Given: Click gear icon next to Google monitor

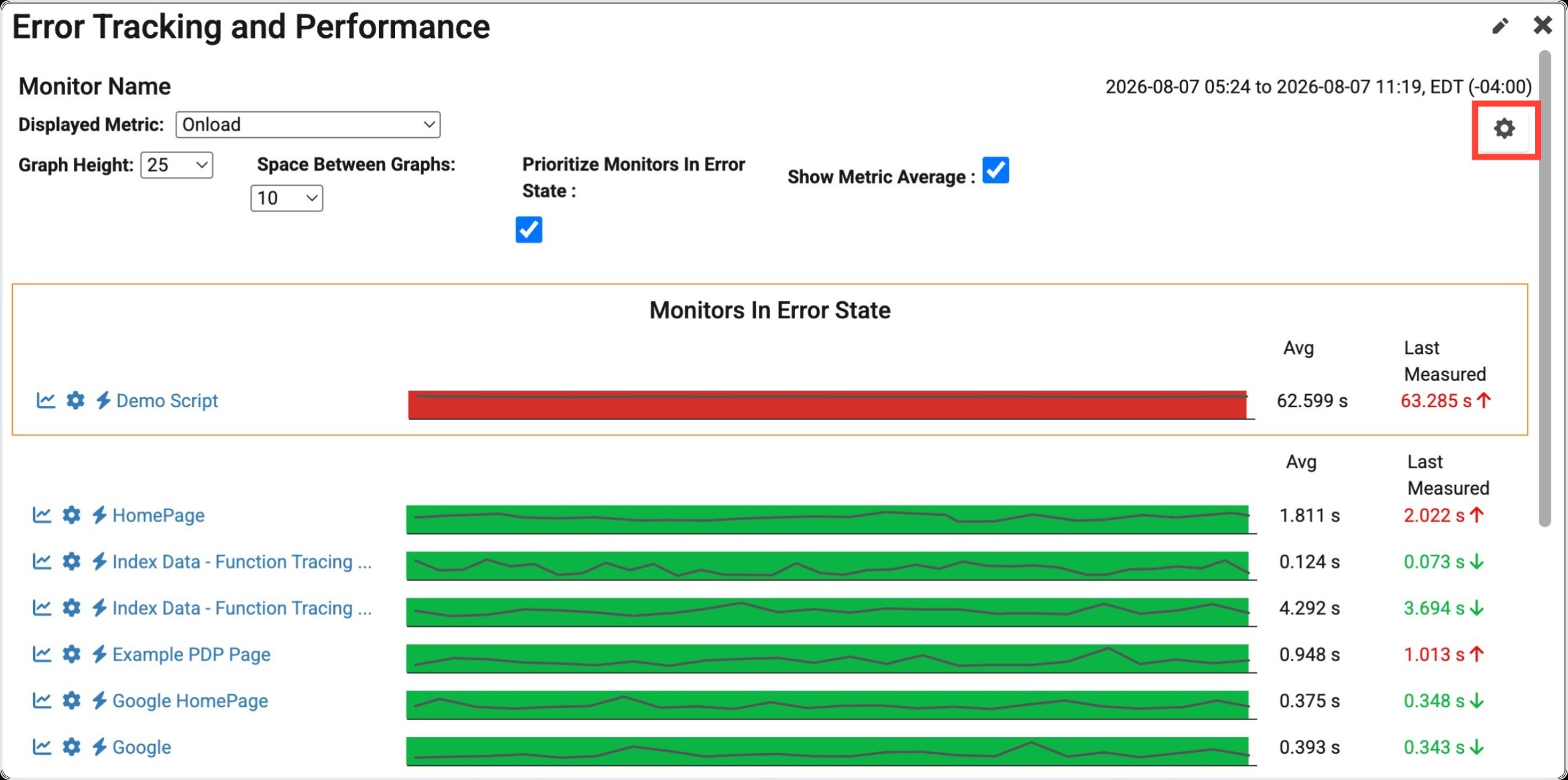Looking at the screenshot, I should click(72, 747).
